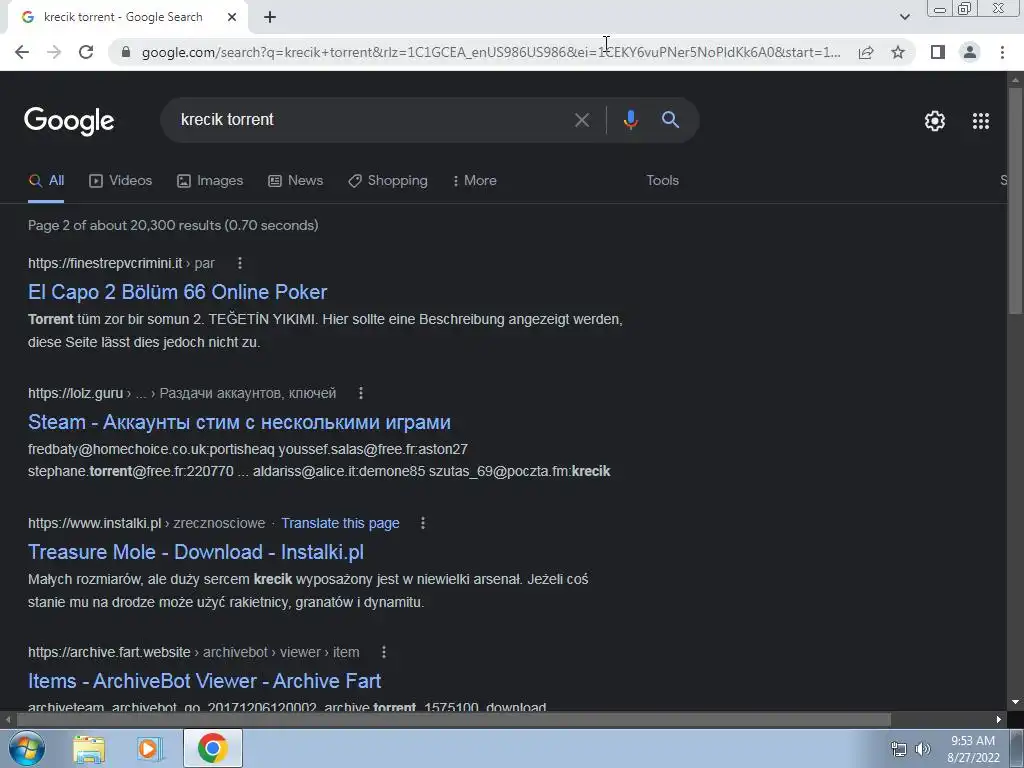
Task: Open El Capo 2 Bölüm 66 Online Poker result
Action: pyautogui.click(x=178, y=292)
